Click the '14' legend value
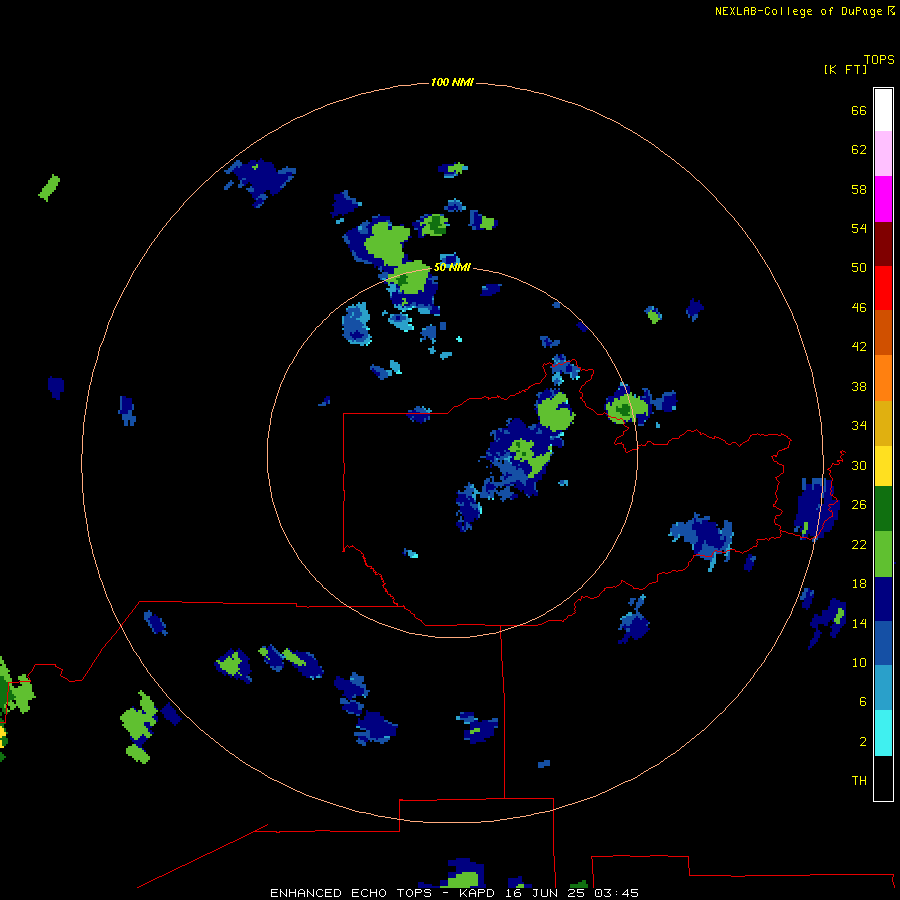This screenshot has width=900, height=900. (x=859, y=623)
